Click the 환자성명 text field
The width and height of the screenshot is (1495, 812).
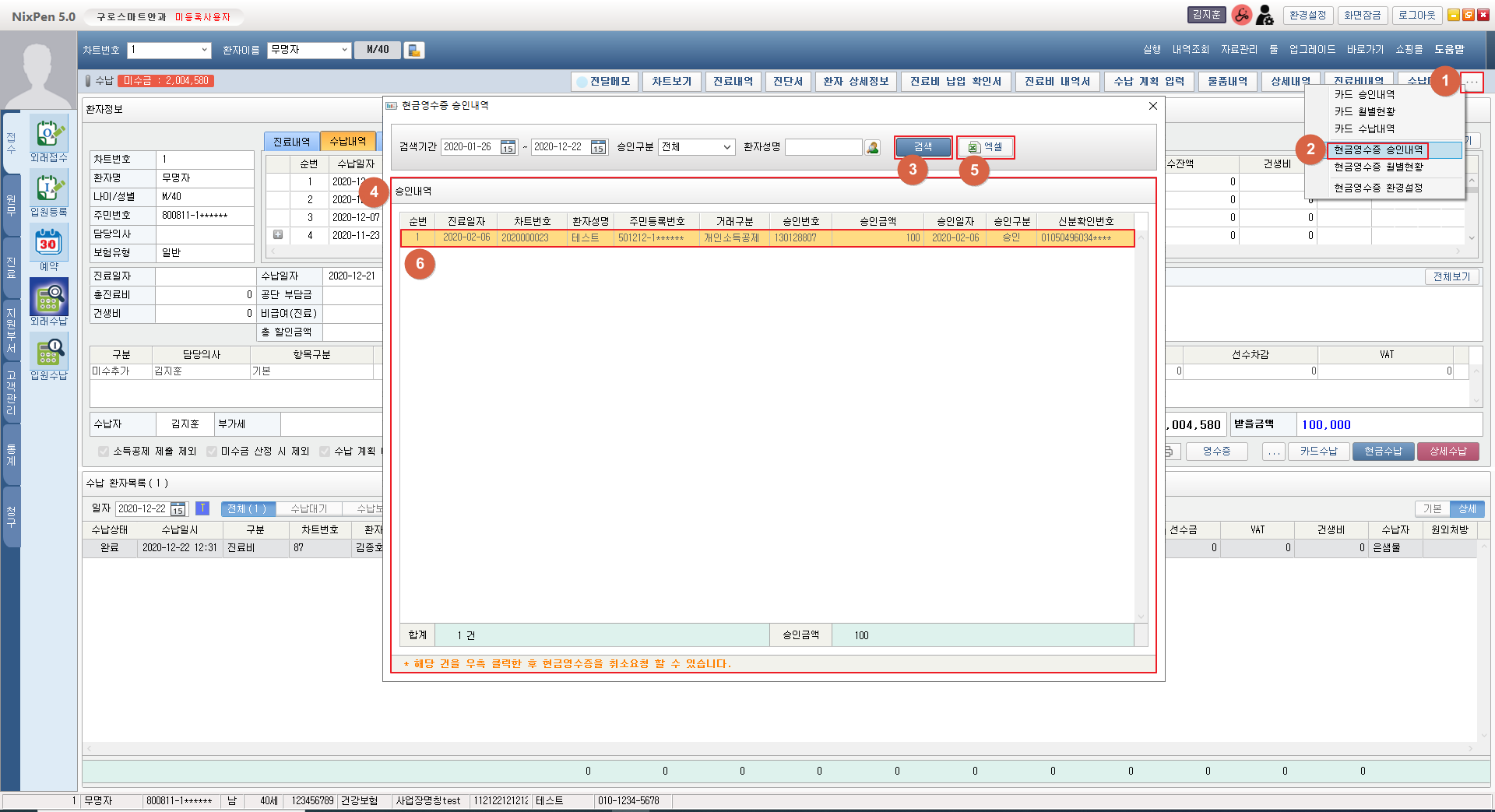pos(823,147)
